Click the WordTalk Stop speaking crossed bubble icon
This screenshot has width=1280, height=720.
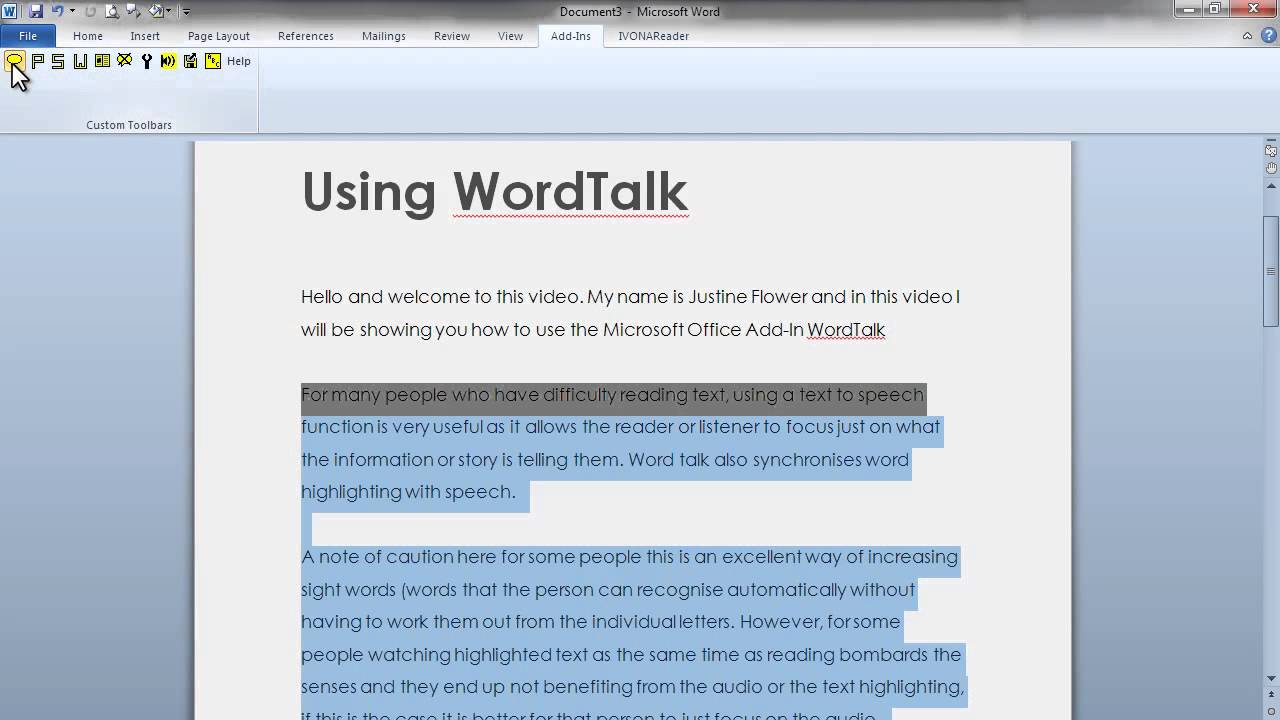pyautogui.click(x=124, y=61)
